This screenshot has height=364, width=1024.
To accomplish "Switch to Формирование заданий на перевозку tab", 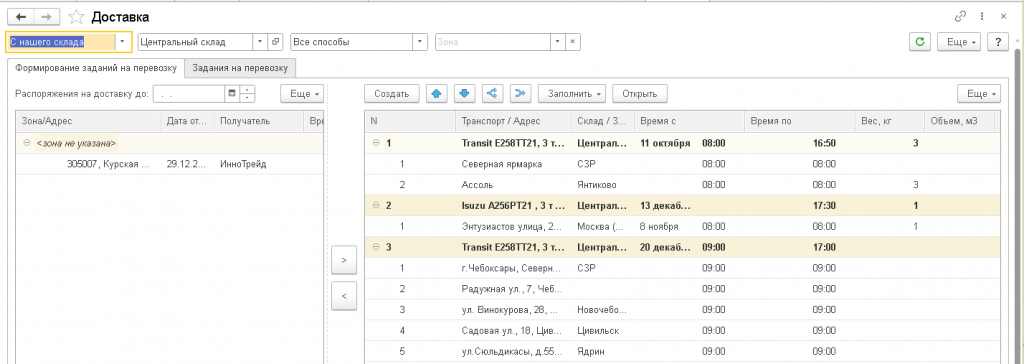I will (96, 67).
